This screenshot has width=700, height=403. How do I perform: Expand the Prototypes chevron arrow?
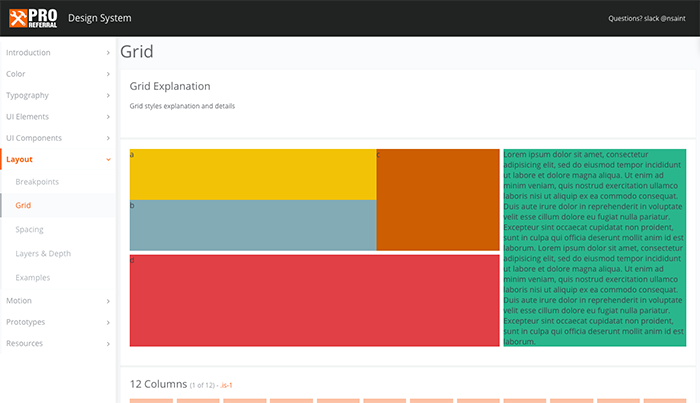[x=108, y=323]
